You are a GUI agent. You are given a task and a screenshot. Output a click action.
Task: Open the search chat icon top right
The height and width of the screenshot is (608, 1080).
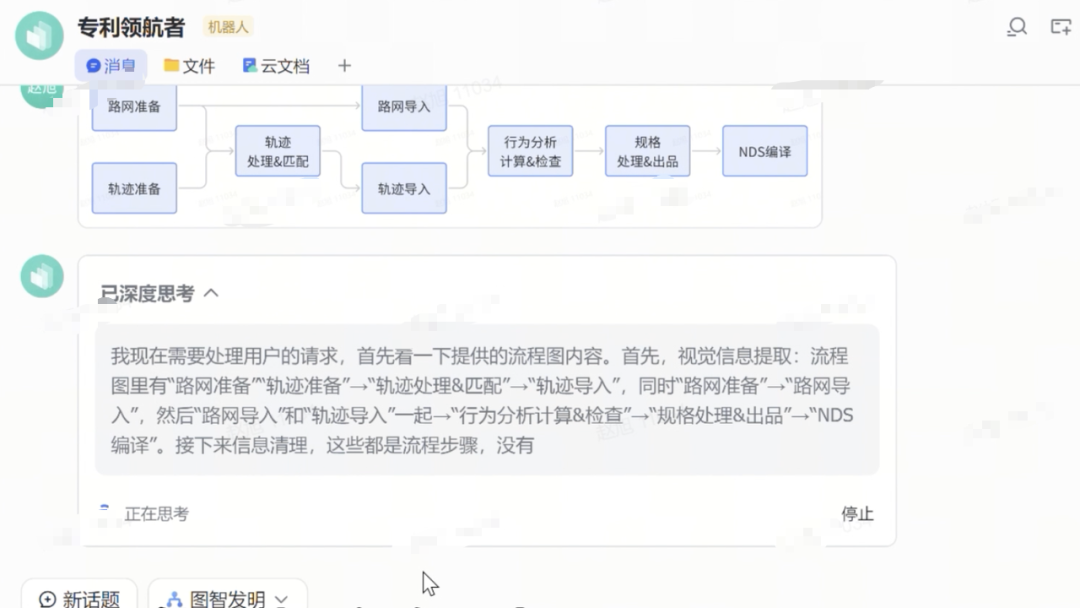point(1016,27)
